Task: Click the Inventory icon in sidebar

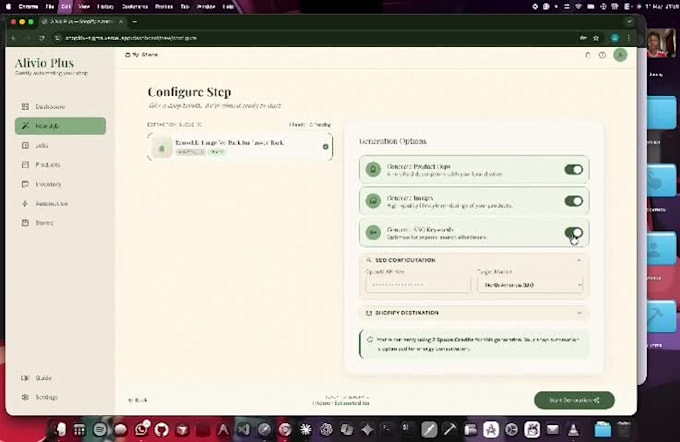Action: [25, 184]
